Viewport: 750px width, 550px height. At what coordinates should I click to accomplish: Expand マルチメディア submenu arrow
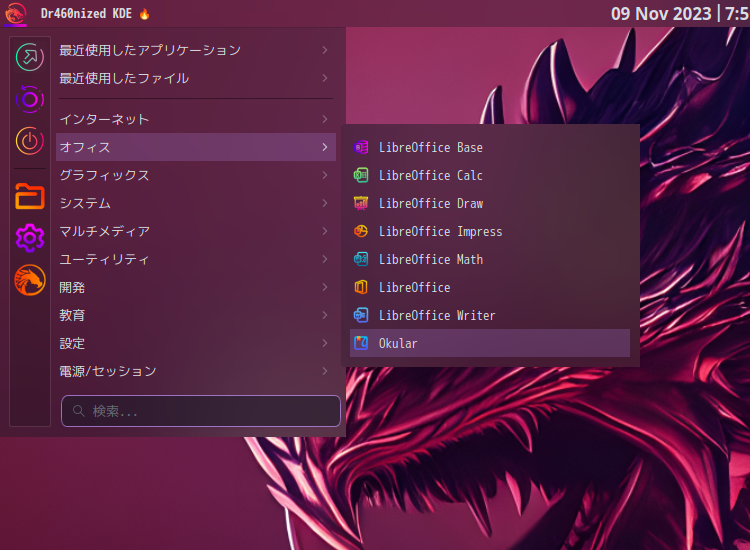pyautogui.click(x=325, y=231)
